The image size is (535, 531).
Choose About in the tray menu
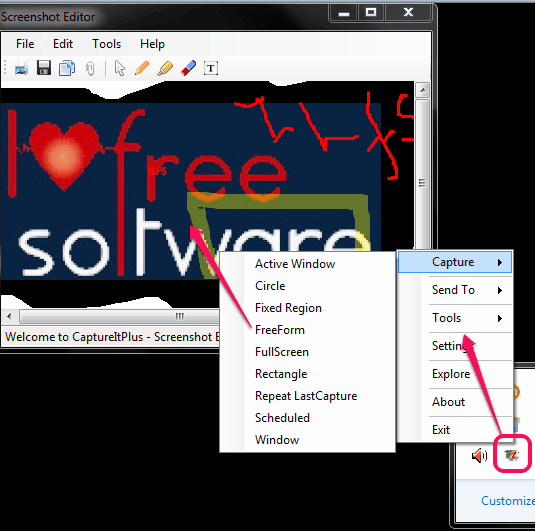pos(455,402)
